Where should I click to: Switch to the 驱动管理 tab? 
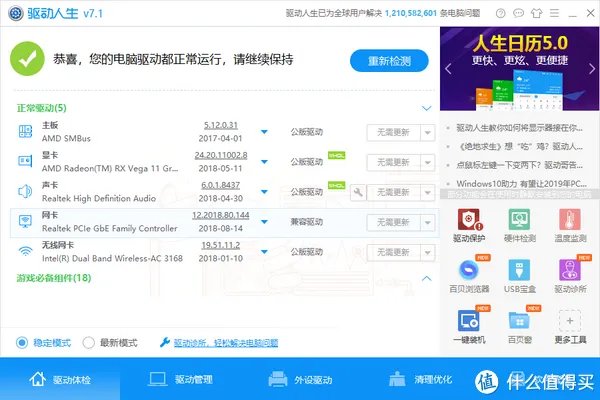[180, 379]
